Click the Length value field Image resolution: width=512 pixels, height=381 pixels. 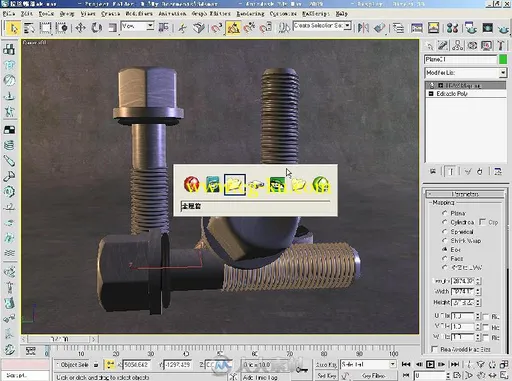[463, 281]
